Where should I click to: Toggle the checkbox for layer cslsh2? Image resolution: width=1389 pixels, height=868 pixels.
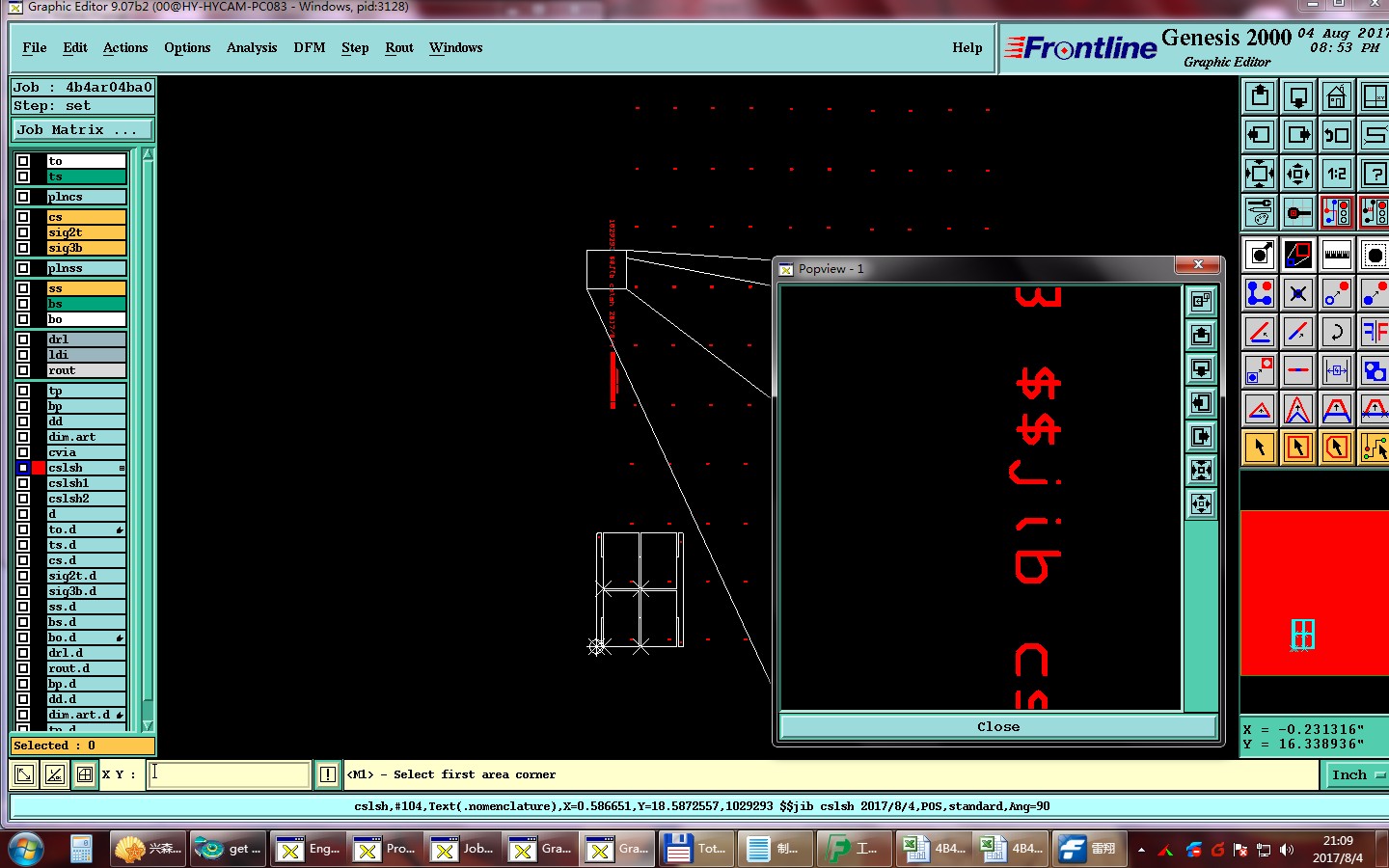coord(23,499)
